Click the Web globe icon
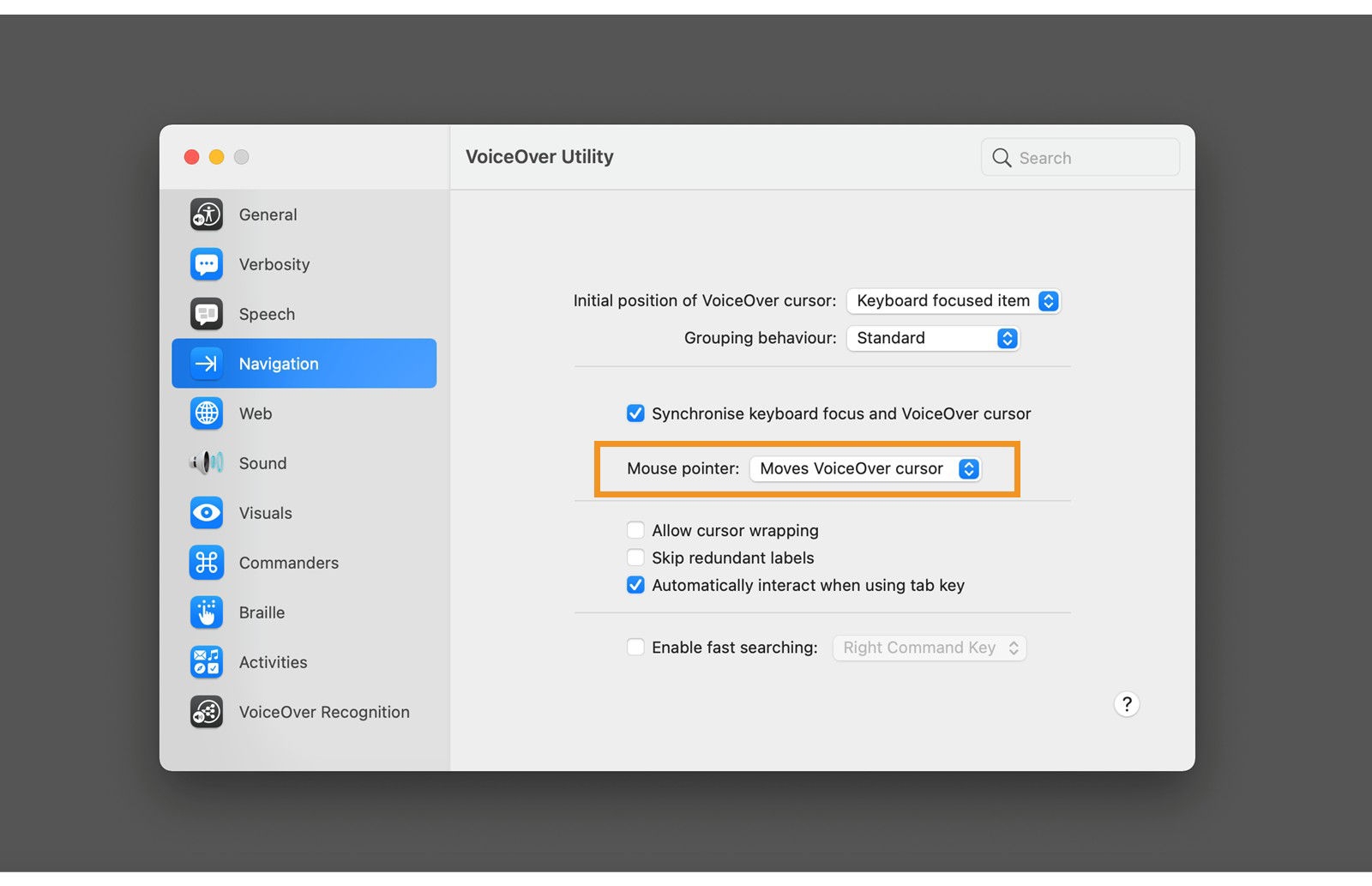Screen dimensions: 1372x886 tap(206, 413)
